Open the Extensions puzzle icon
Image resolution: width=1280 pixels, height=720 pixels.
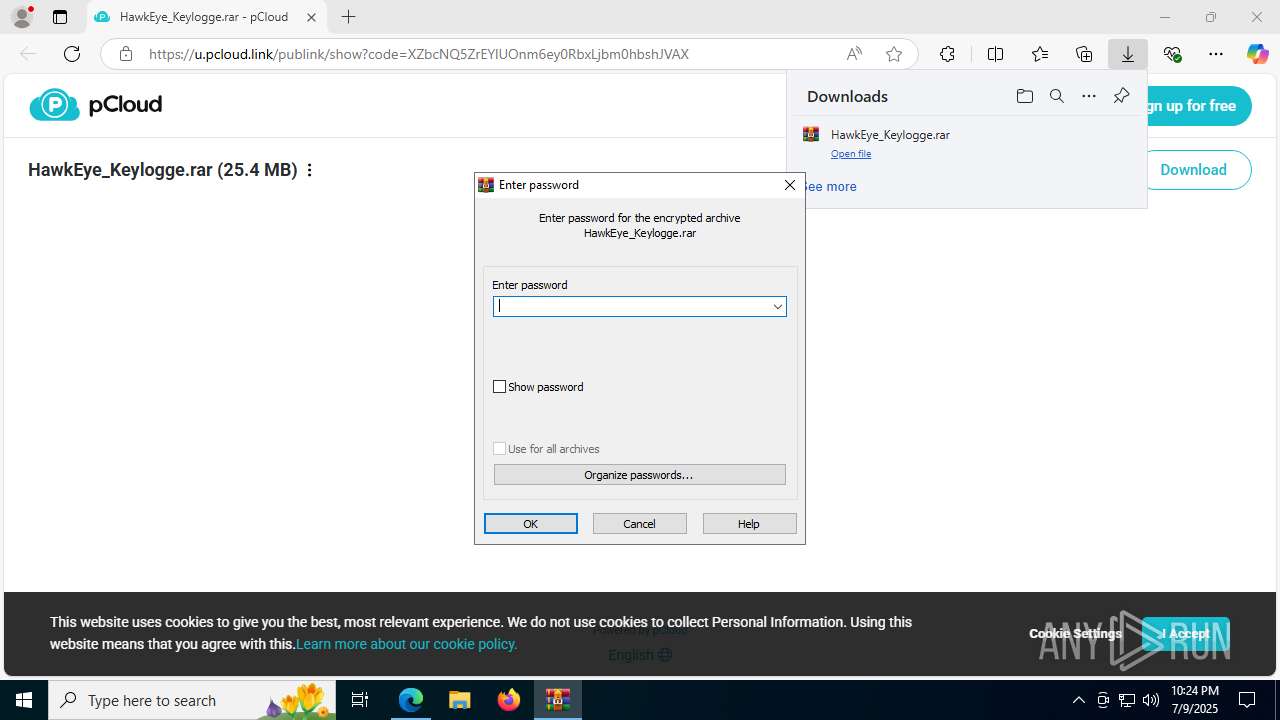point(947,54)
